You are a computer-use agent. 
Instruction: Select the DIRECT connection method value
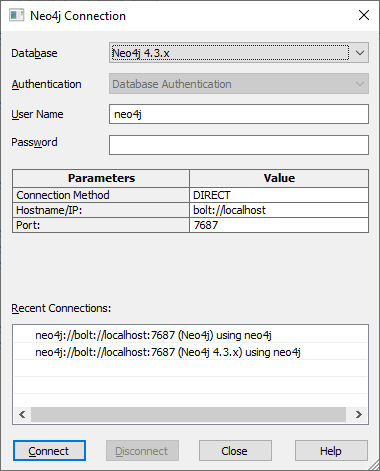279,195
